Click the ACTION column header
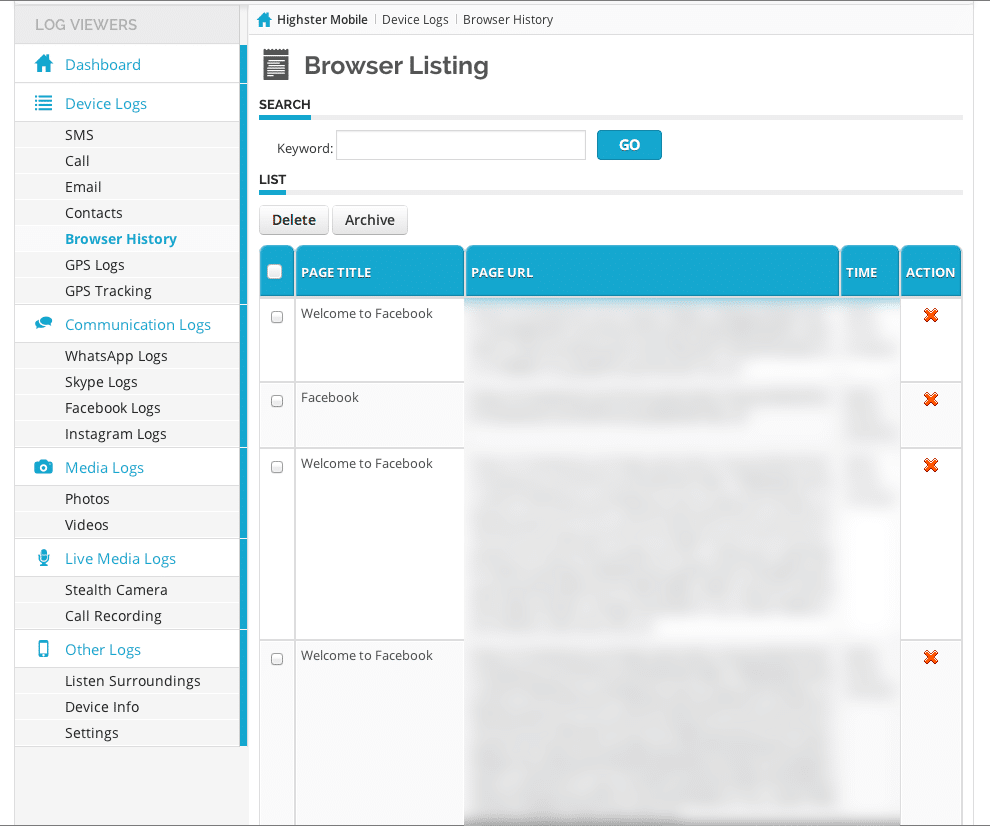Viewport: 990px width, 826px height. coord(931,272)
